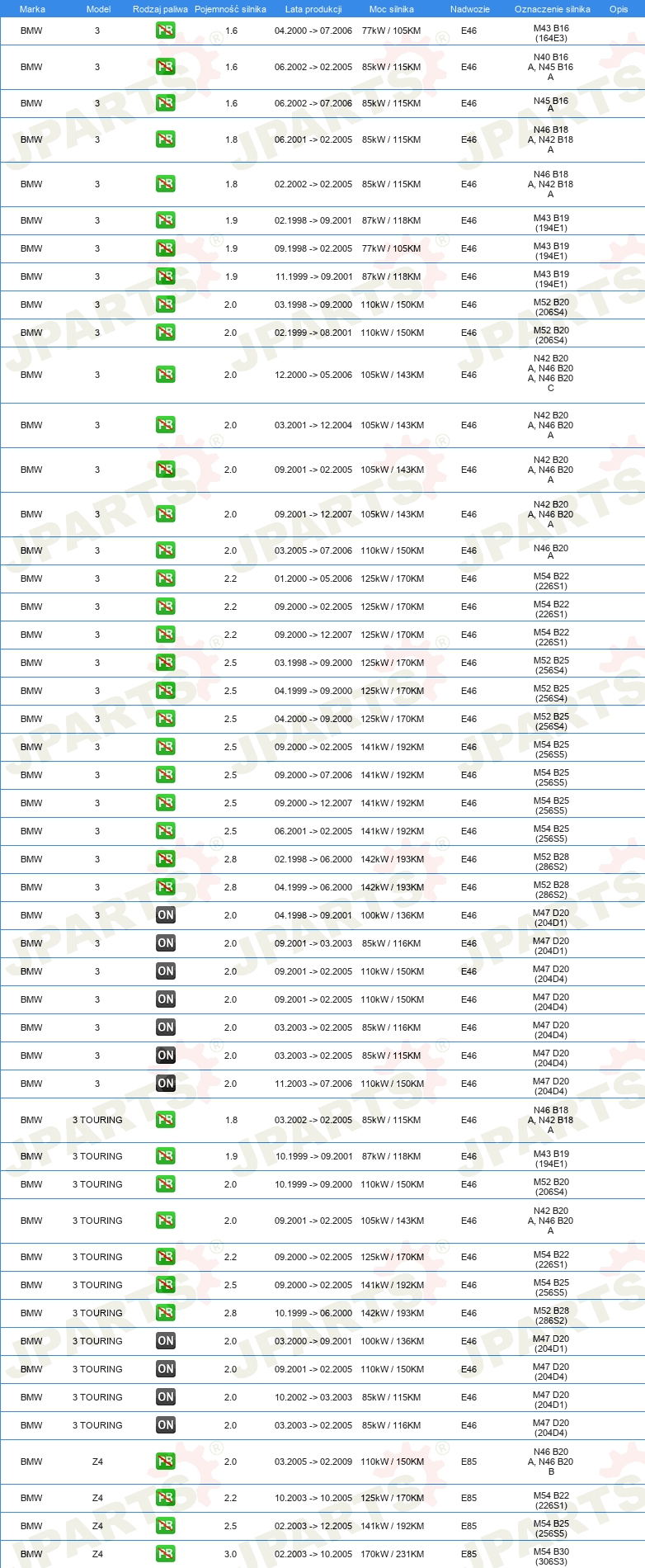Click petrol icon in the 03.2005 -> 07.2006 row
The height and width of the screenshot is (1568, 645).
tap(166, 550)
